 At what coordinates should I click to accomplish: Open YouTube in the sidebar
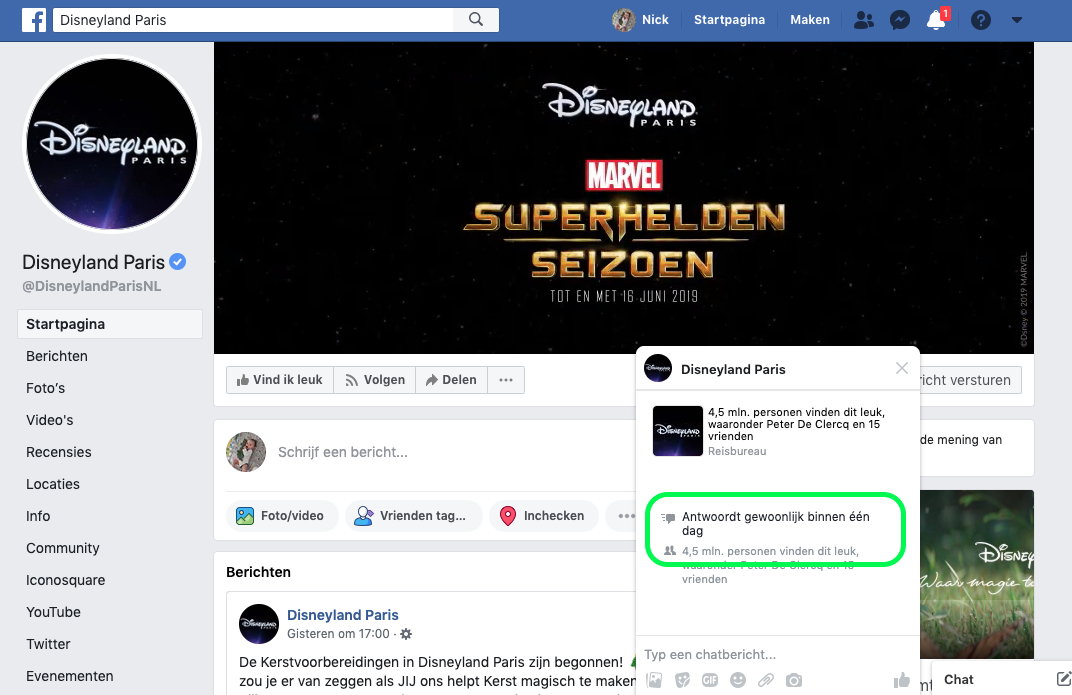point(53,612)
